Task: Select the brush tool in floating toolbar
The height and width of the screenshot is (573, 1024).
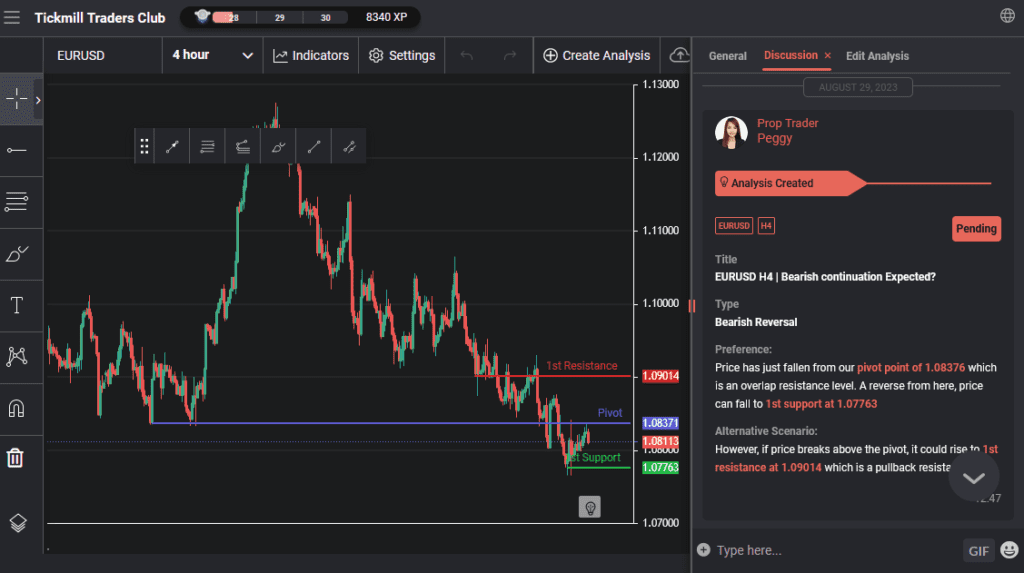Action: point(278,146)
